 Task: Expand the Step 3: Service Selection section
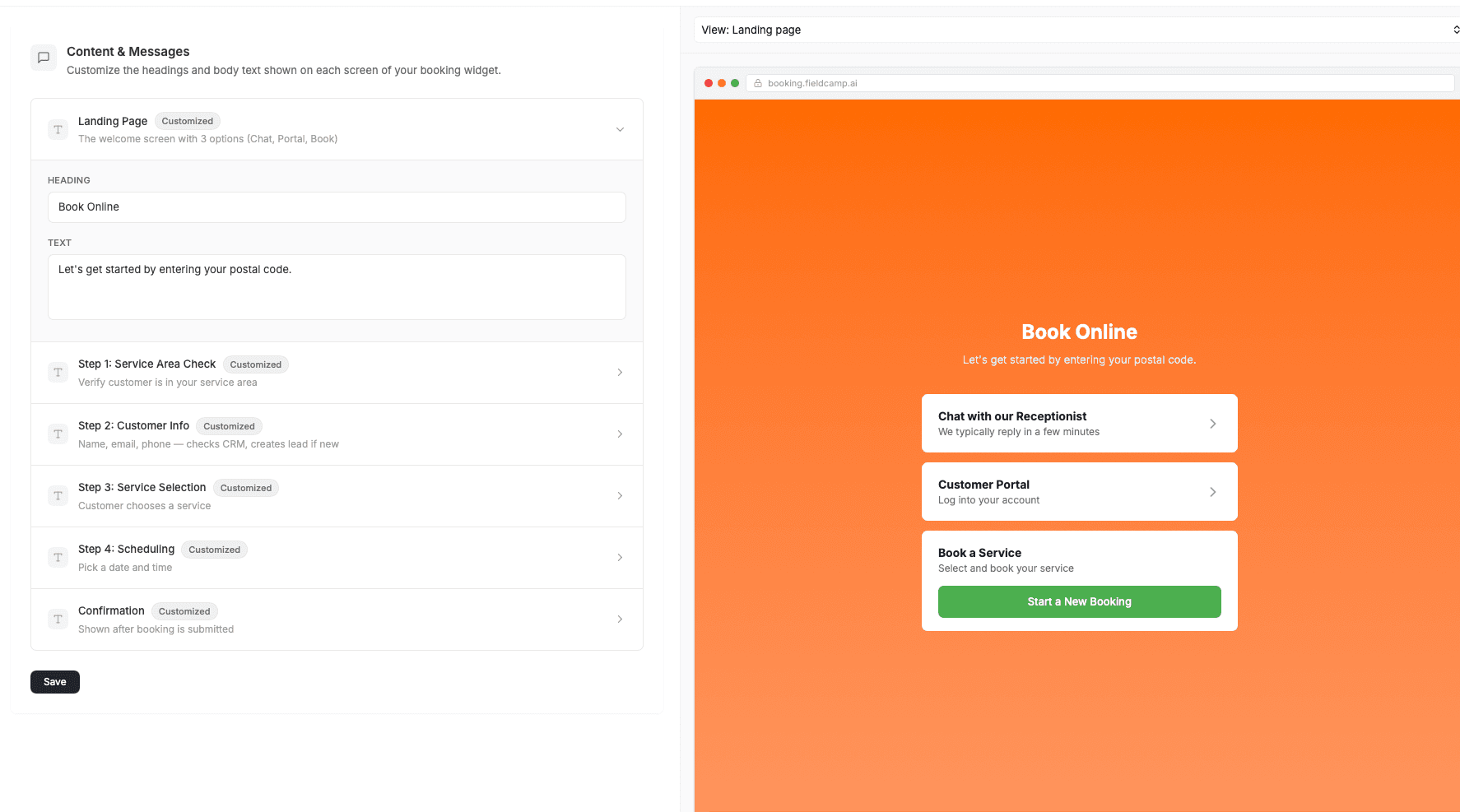(x=620, y=495)
